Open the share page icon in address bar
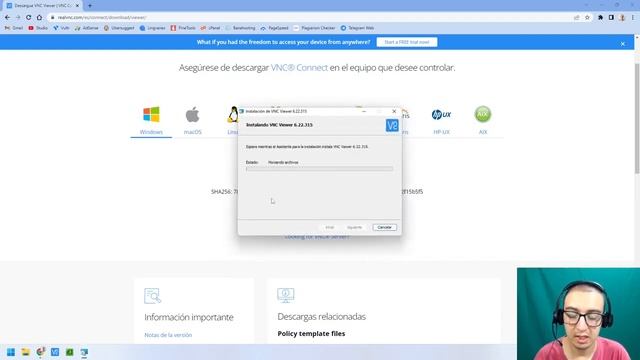The width and height of the screenshot is (640, 360). (x=577, y=18)
